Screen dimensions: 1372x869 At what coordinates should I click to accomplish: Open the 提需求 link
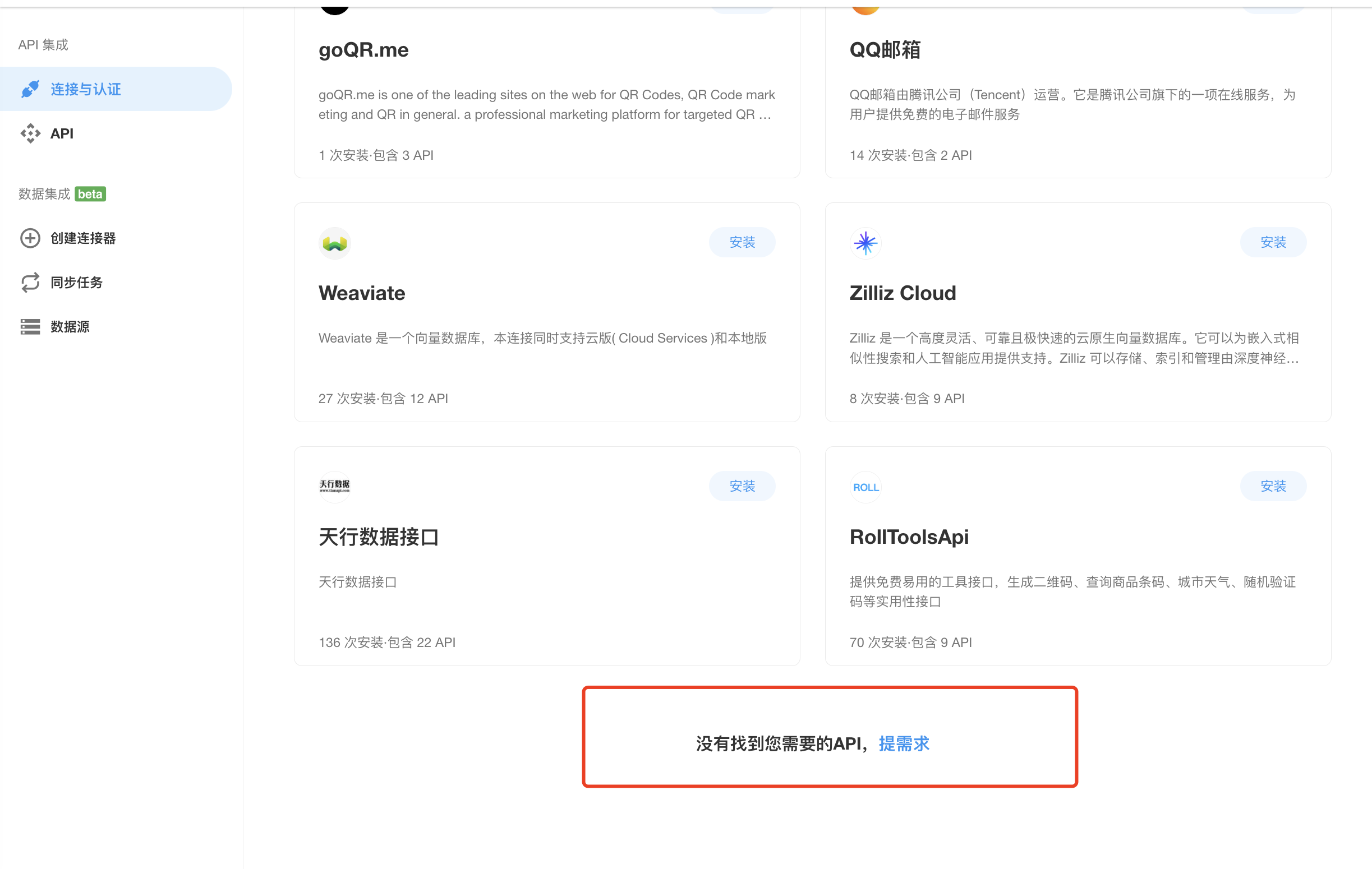pyautogui.click(x=903, y=743)
